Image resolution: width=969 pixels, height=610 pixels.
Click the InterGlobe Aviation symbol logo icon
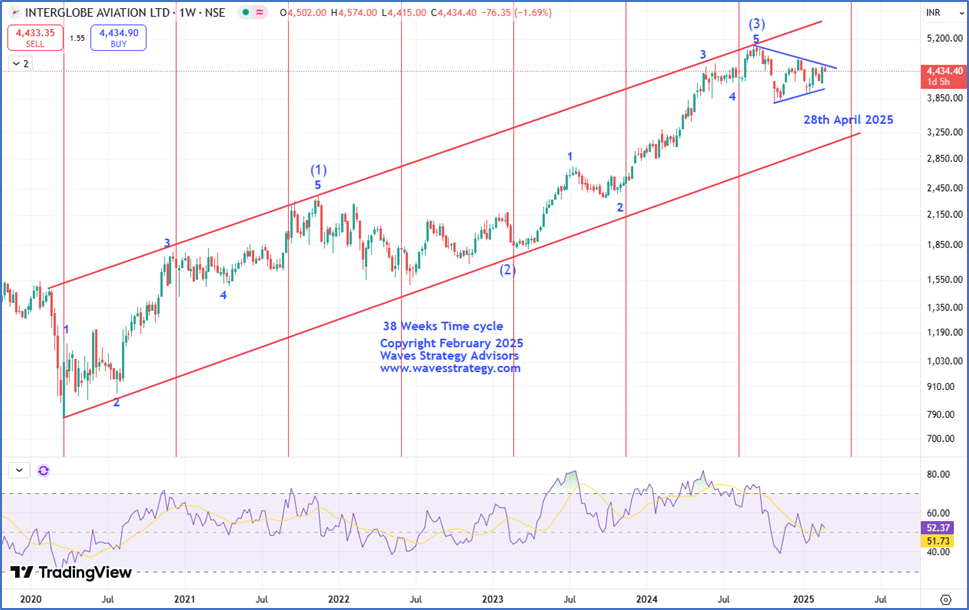point(14,12)
